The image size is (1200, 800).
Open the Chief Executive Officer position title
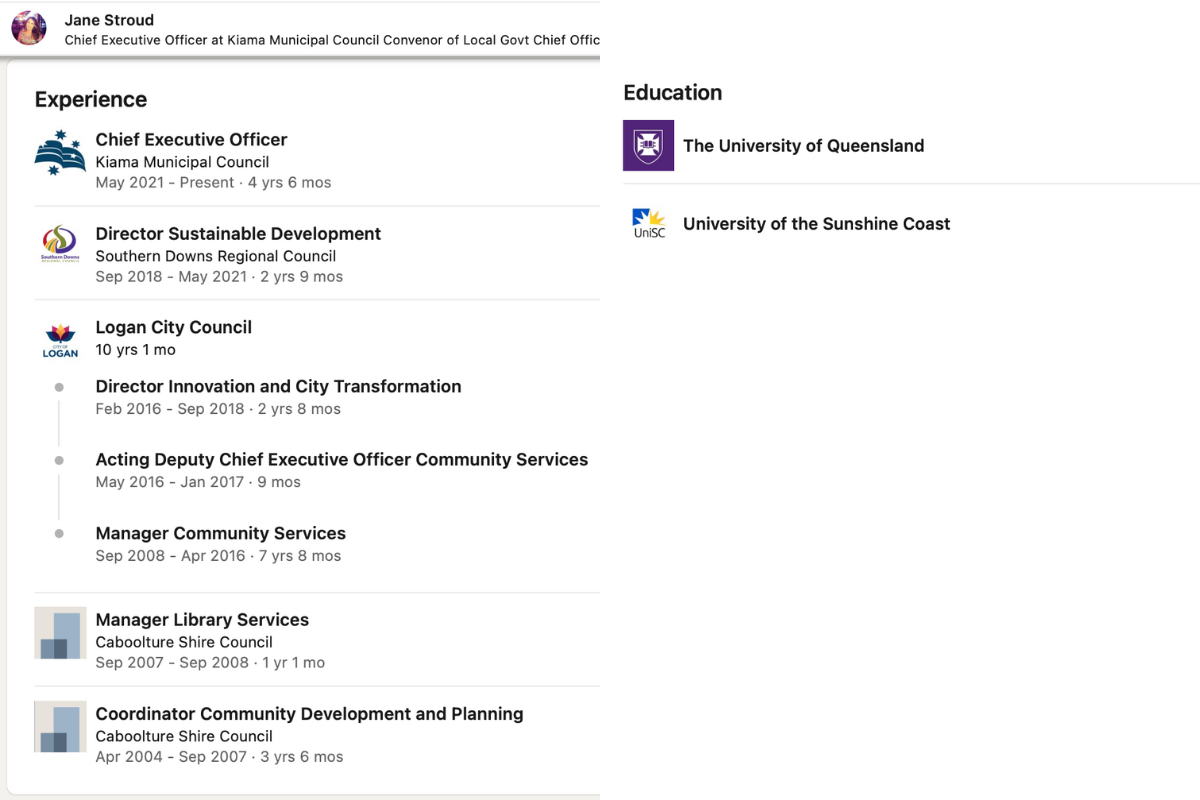point(191,139)
